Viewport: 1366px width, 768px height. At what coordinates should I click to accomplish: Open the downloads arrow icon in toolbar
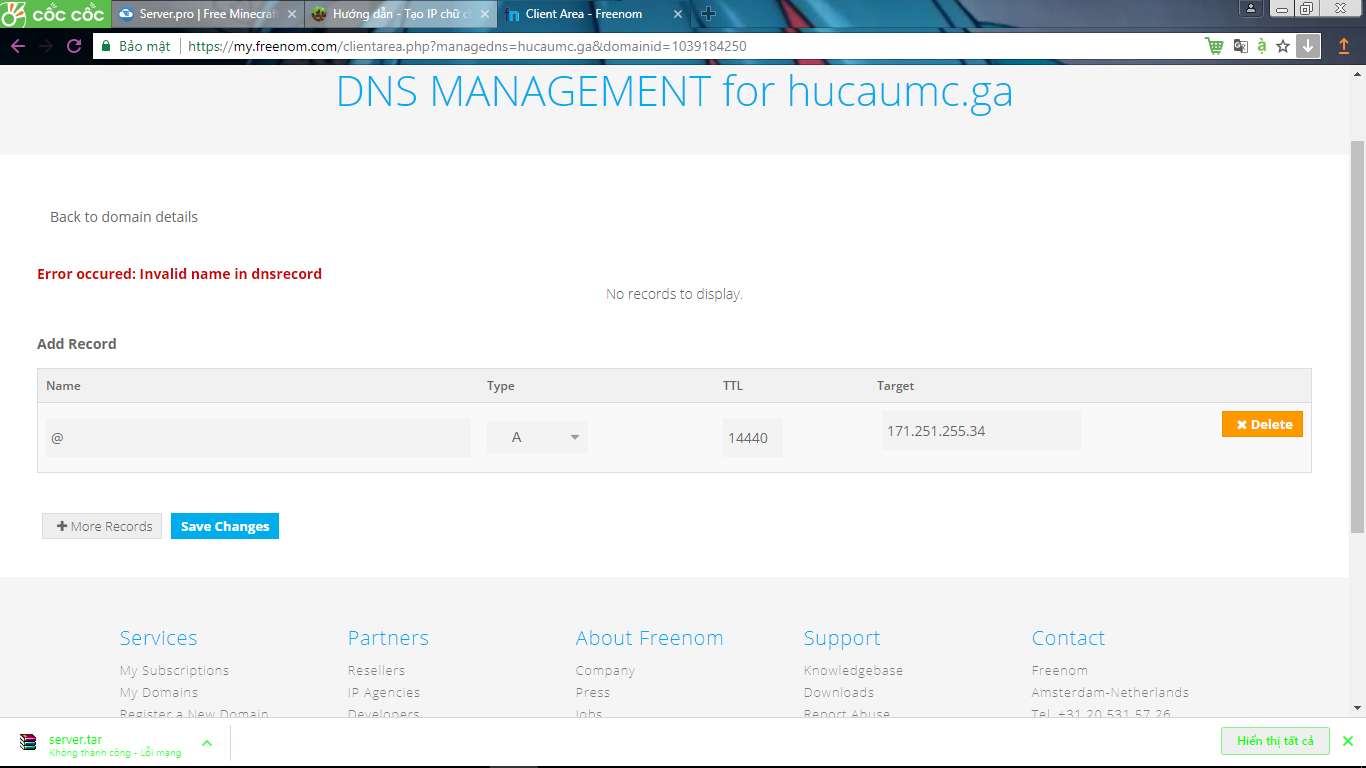[1308, 46]
